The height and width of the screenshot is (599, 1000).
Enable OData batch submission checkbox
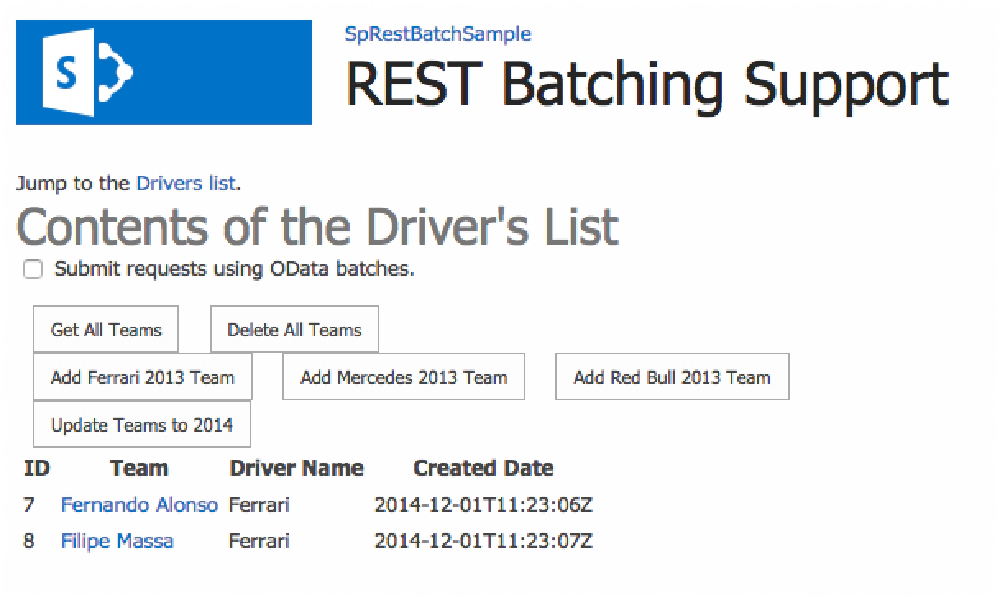33,268
